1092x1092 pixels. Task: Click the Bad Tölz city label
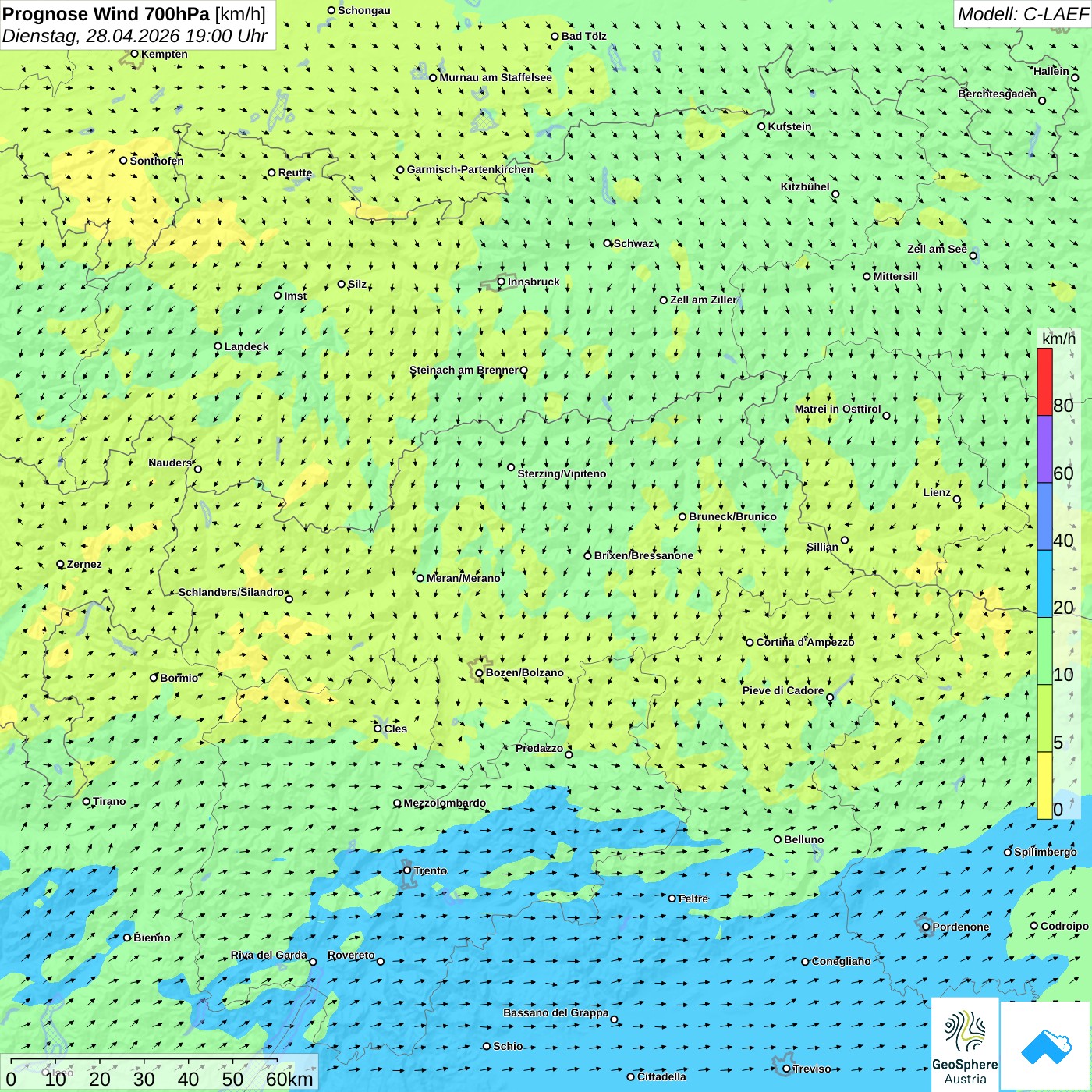(583, 36)
